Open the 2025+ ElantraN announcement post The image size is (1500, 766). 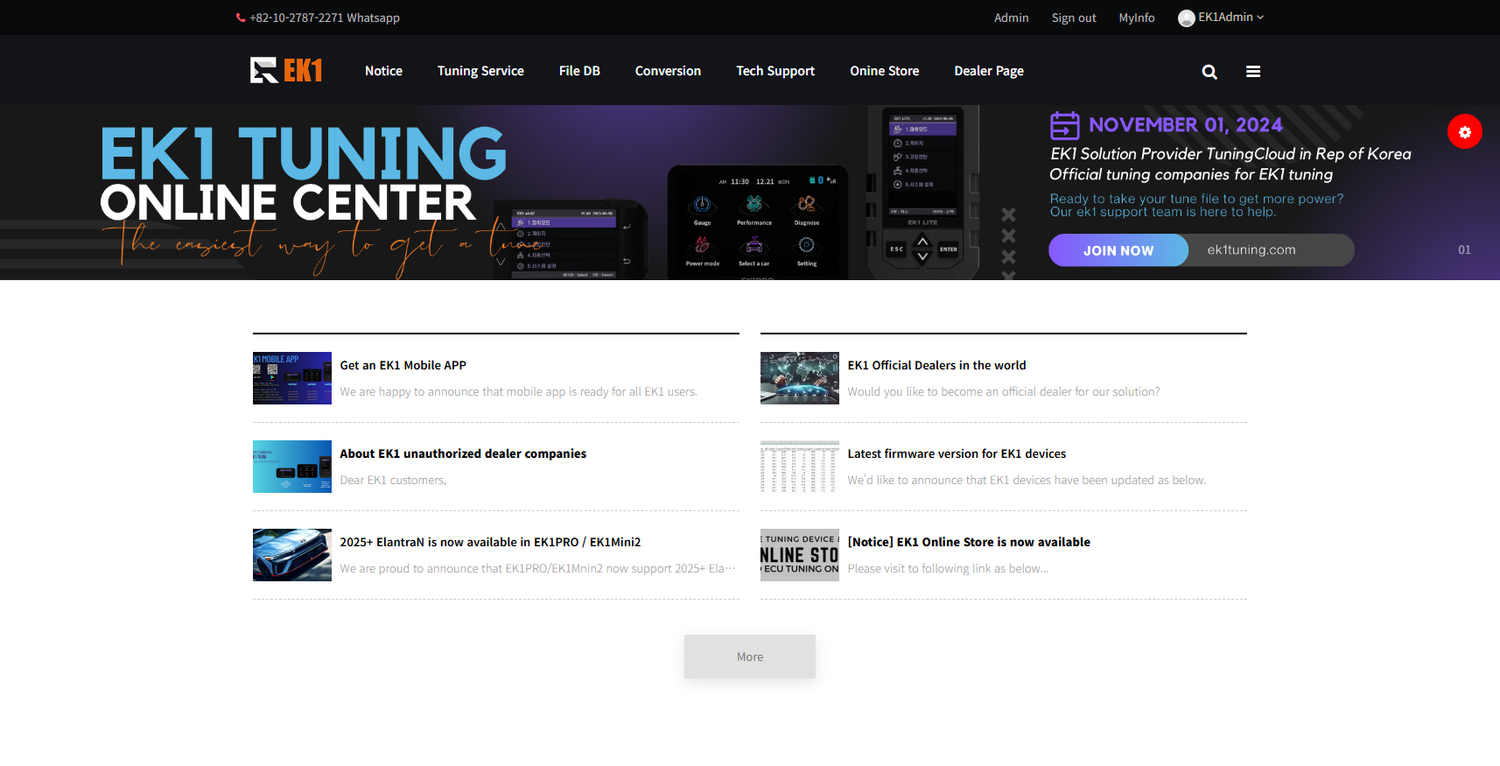pos(490,542)
